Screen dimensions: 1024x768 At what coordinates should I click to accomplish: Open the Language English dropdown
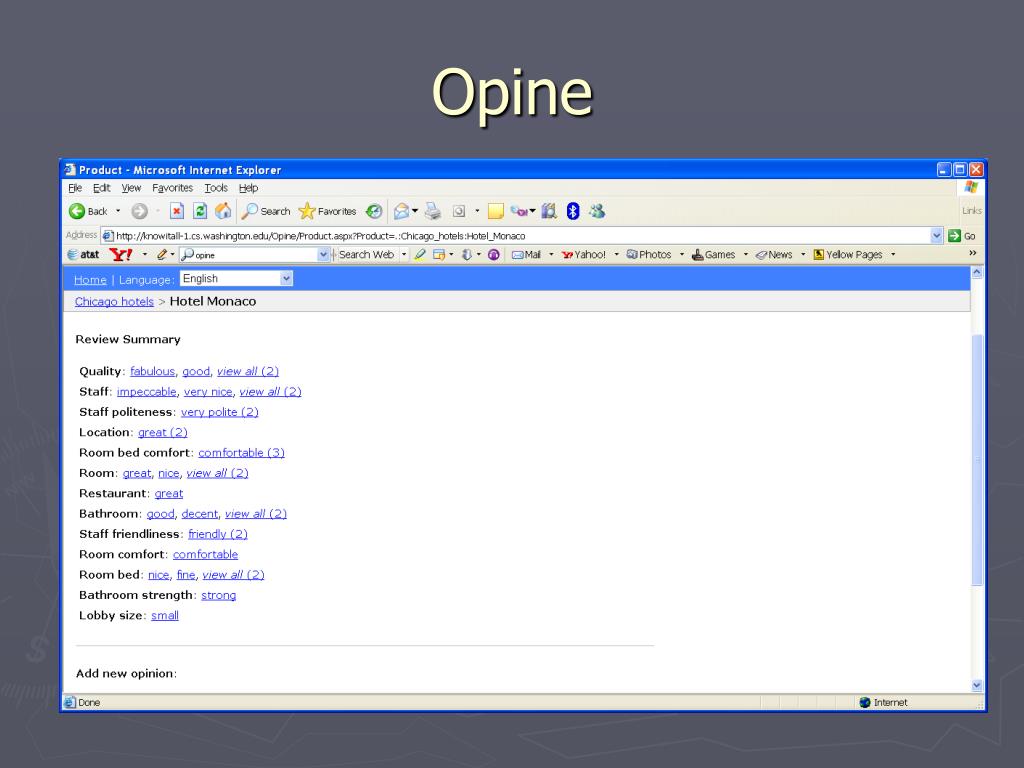click(x=236, y=279)
